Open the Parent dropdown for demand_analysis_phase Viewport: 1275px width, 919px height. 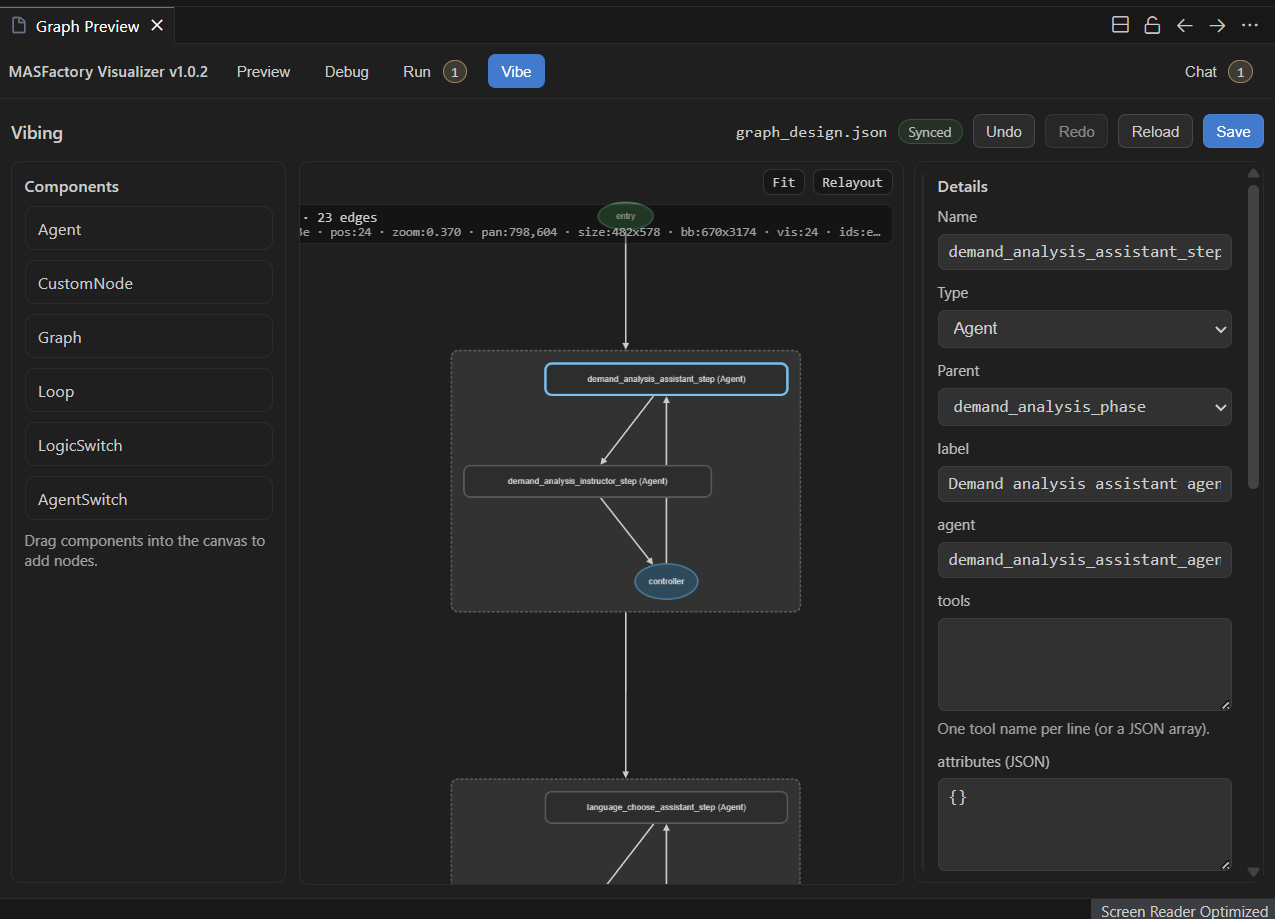coord(1084,407)
